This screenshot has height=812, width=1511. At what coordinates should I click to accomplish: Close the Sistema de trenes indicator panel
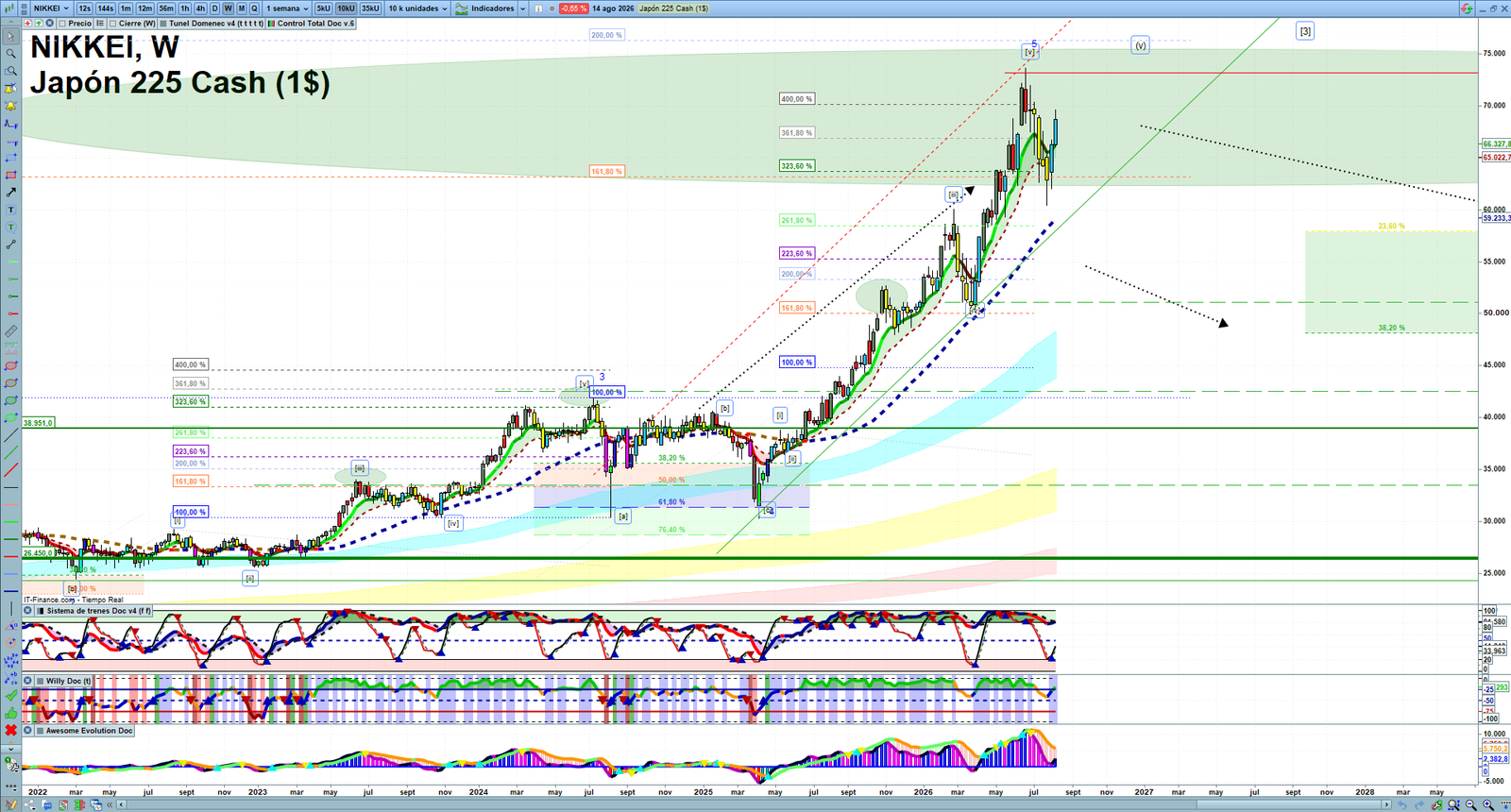coord(28,611)
